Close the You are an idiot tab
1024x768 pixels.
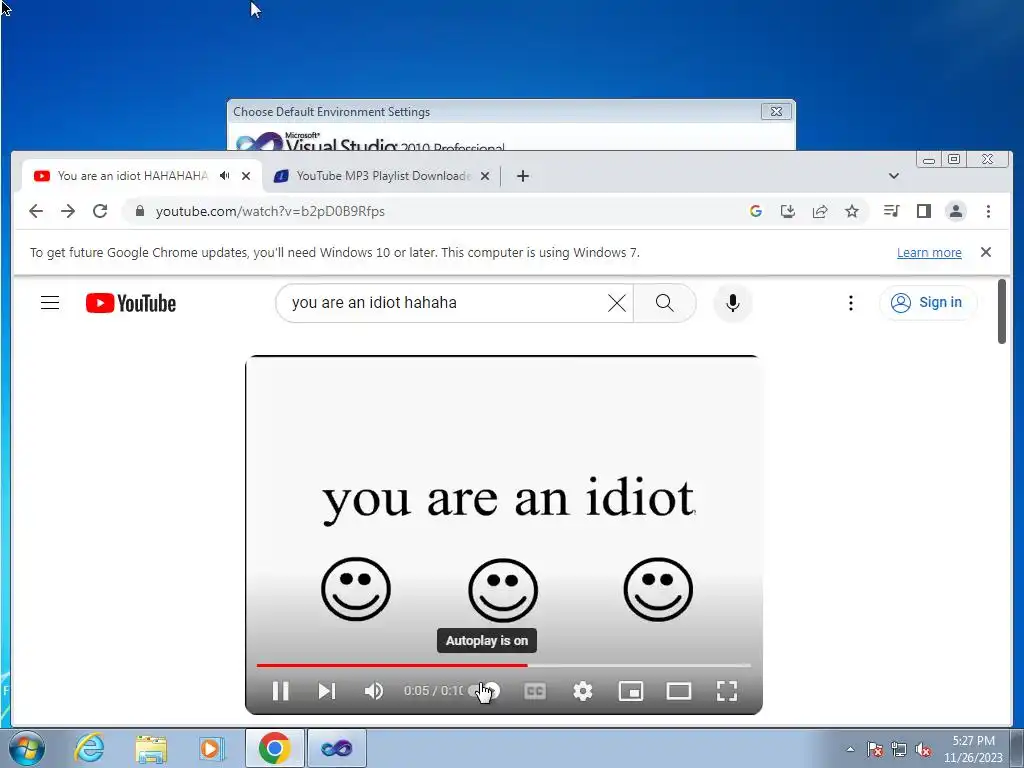pyautogui.click(x=246, y=176)
